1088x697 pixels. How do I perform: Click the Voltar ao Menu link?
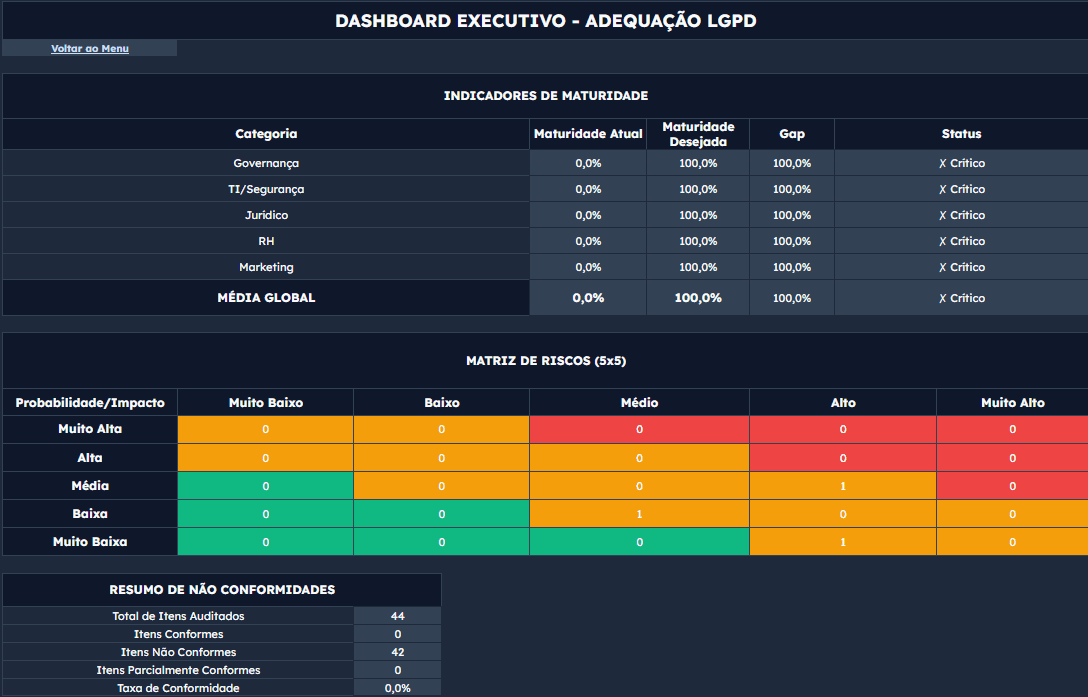point(90,48)
